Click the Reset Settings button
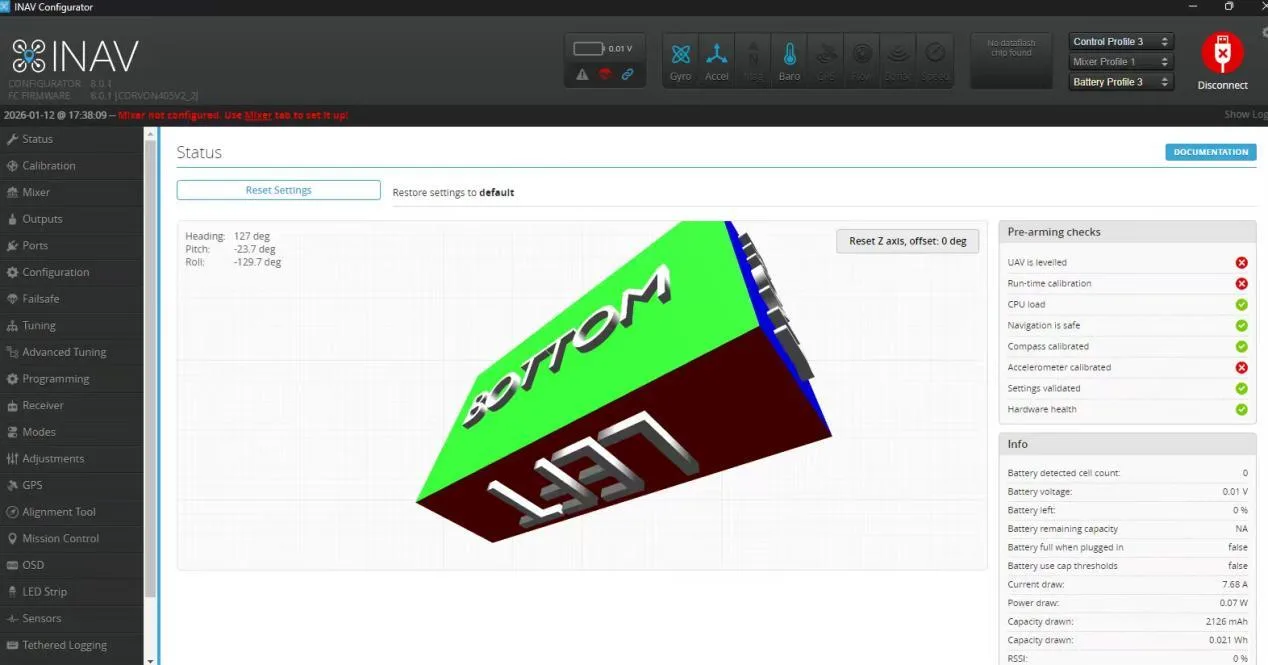The width and height of the screenshot is (1268, 665). click(x=279, y=190)
